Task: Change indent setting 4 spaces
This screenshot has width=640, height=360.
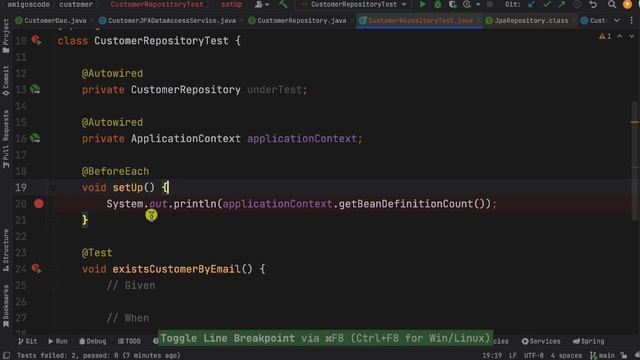Action: [566, 356]
